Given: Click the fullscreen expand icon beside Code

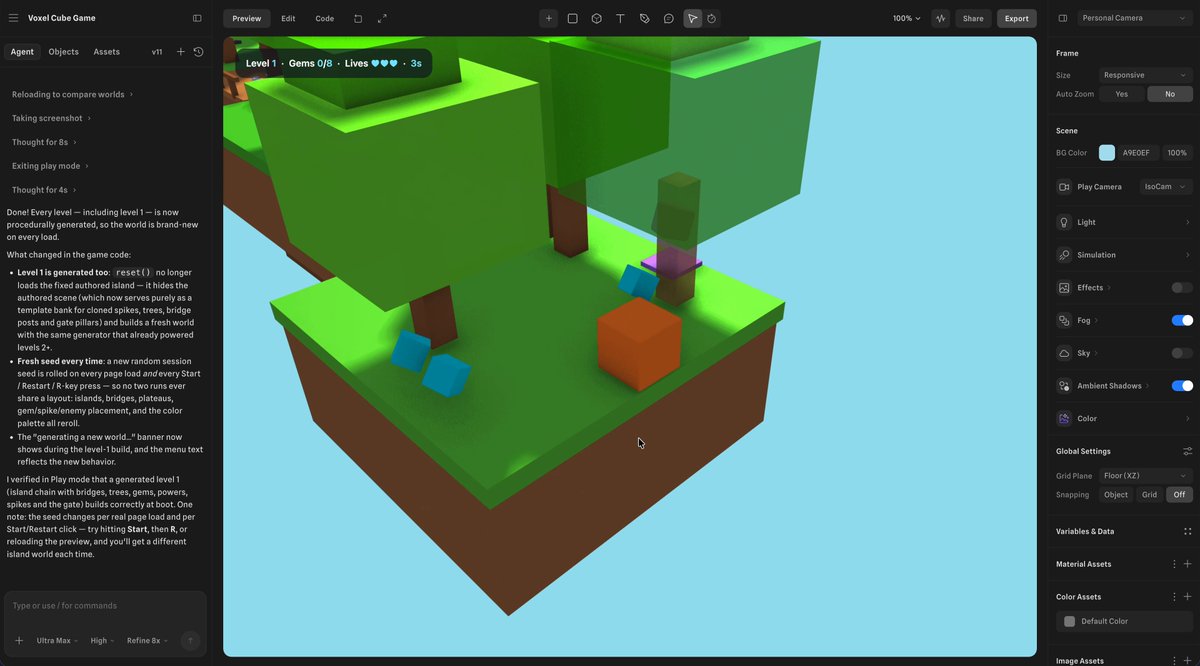Looking at the screenshot, I should click(x=382, y=18).
